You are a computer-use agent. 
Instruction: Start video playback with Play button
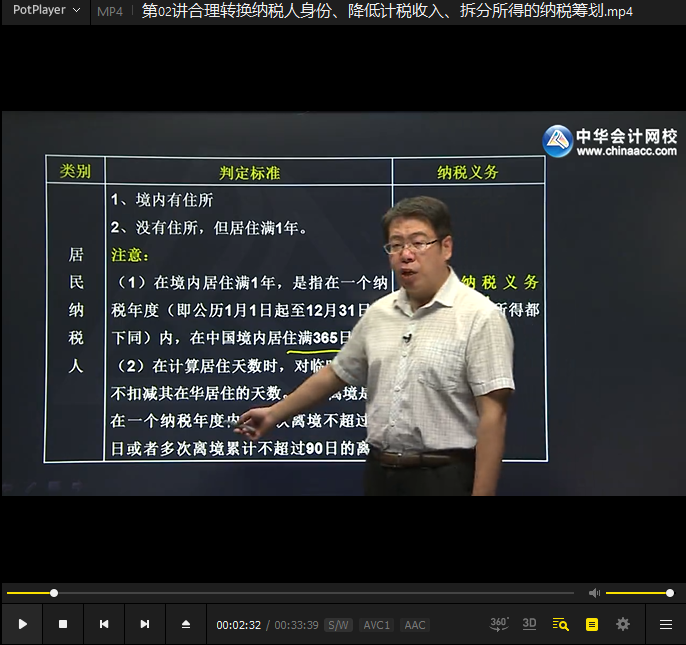[x=22, y=624]
